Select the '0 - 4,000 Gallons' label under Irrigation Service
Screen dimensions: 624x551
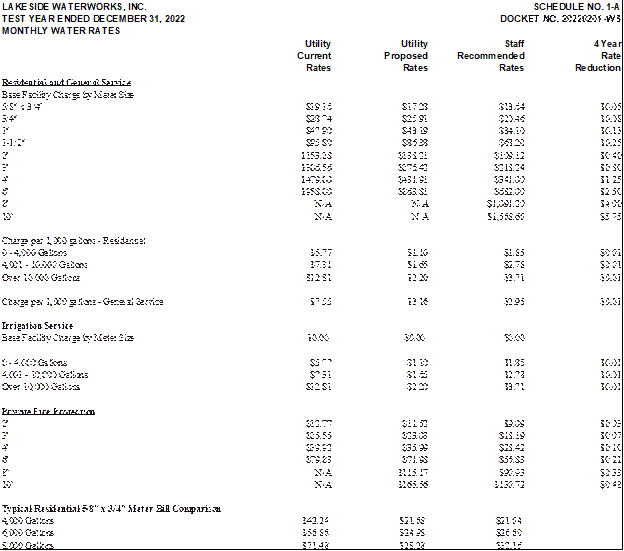tap(34, 362)
